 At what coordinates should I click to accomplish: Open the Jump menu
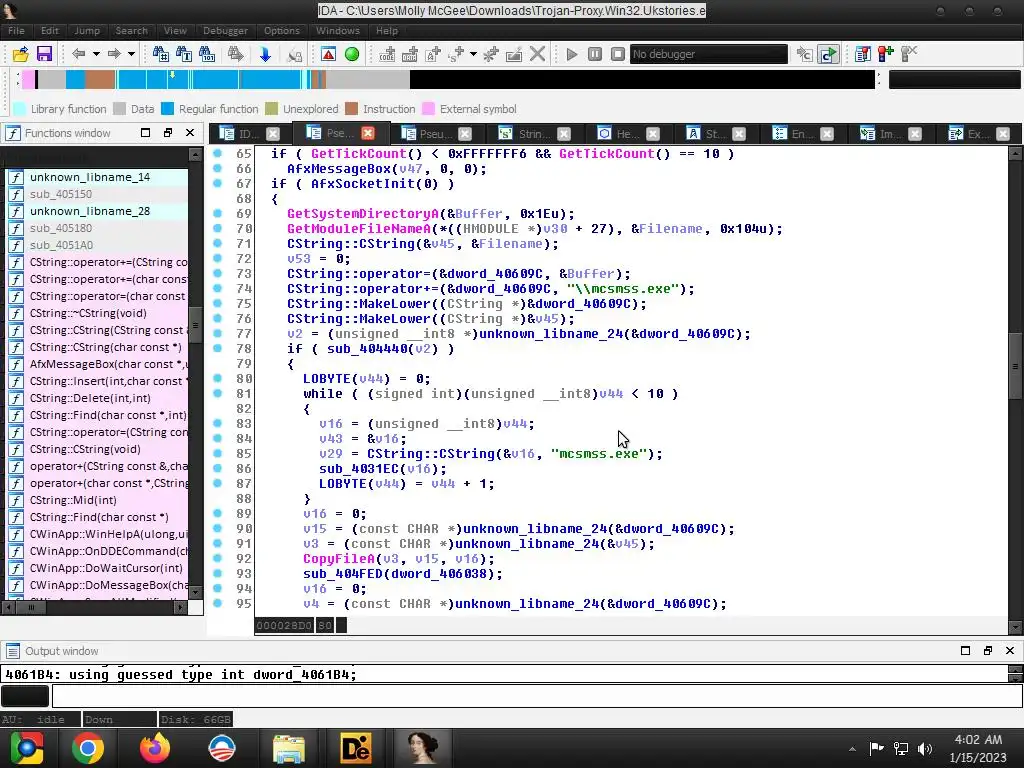pyautogui.click(x=87, y=31)
